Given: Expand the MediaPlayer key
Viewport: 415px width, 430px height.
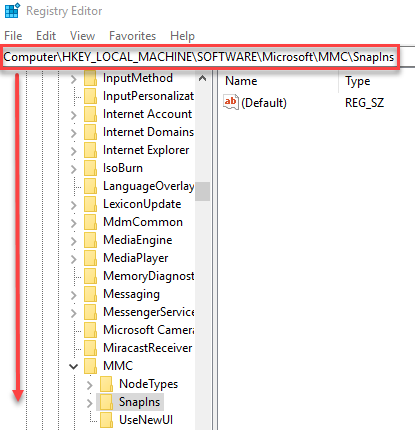Looking at the screenshot, I should [74, 259].
